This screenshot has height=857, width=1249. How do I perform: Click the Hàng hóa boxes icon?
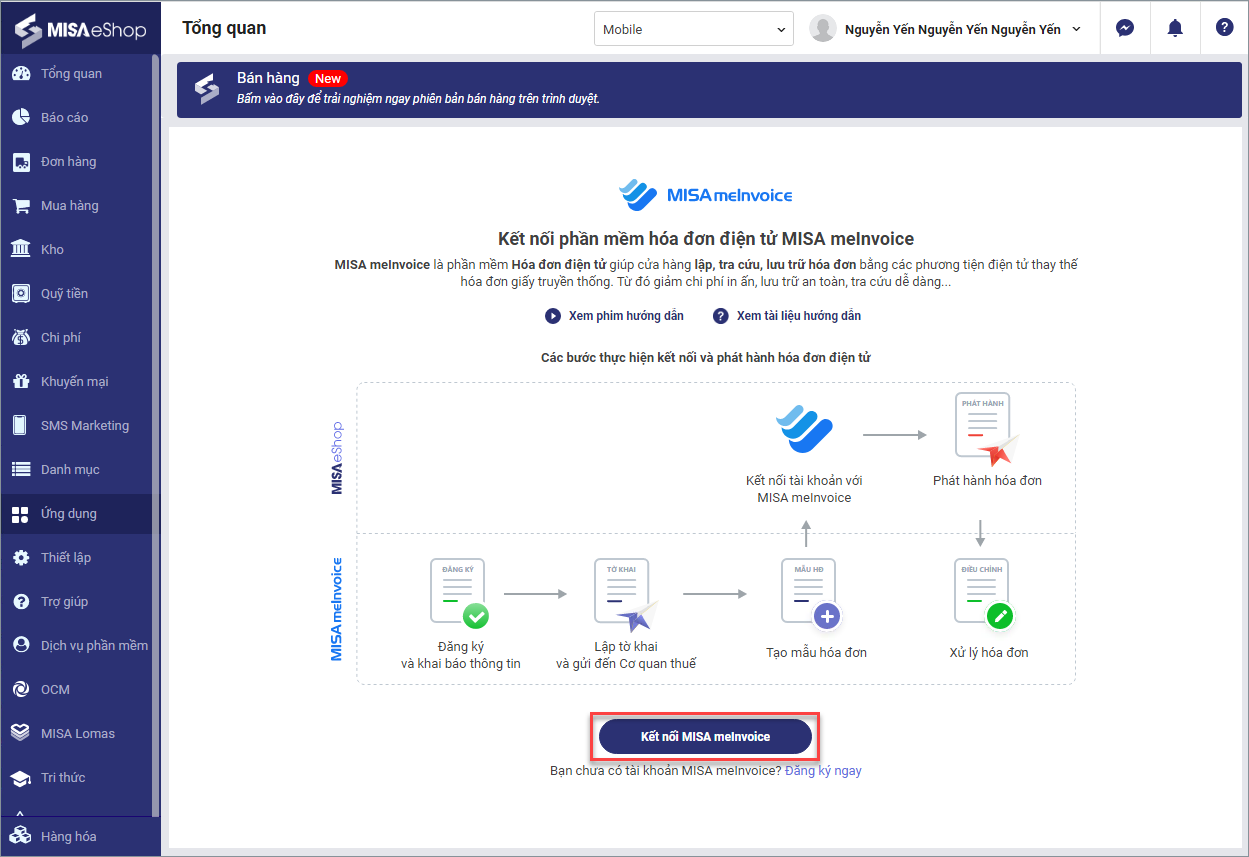point(20,836)
